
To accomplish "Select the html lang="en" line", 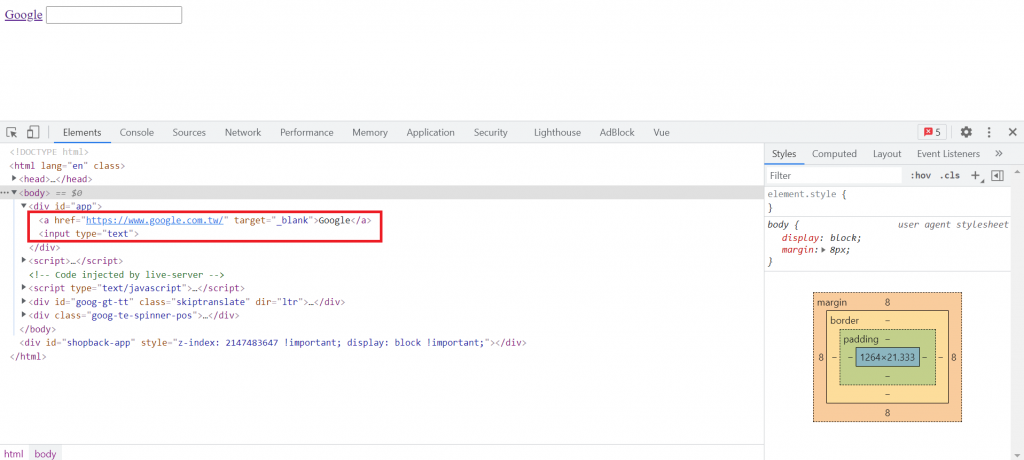I will (x=67, y=165).
